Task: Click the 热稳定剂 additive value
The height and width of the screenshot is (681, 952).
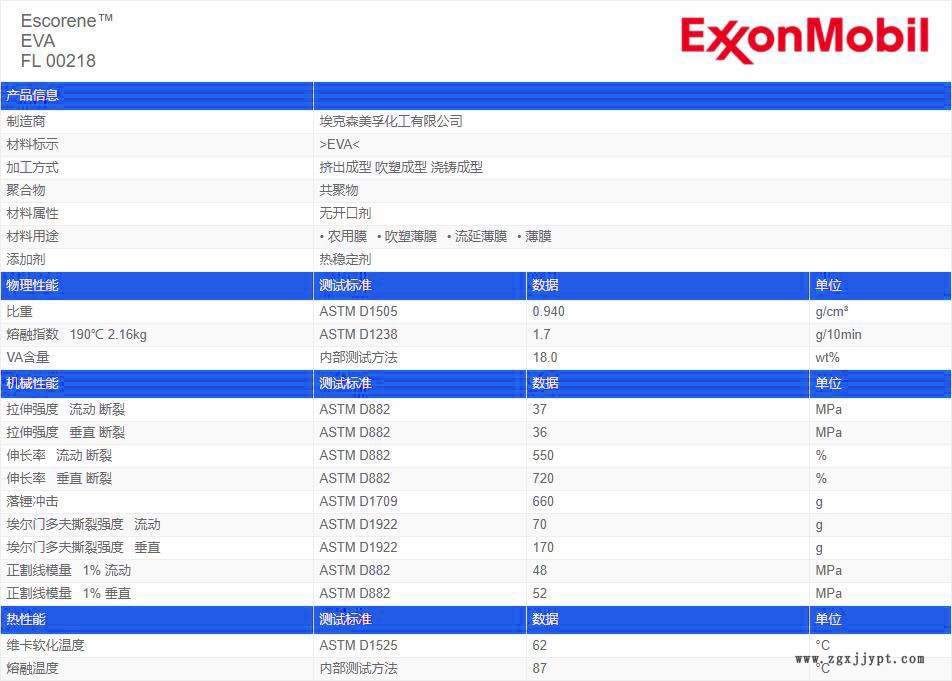Action: 345,259
